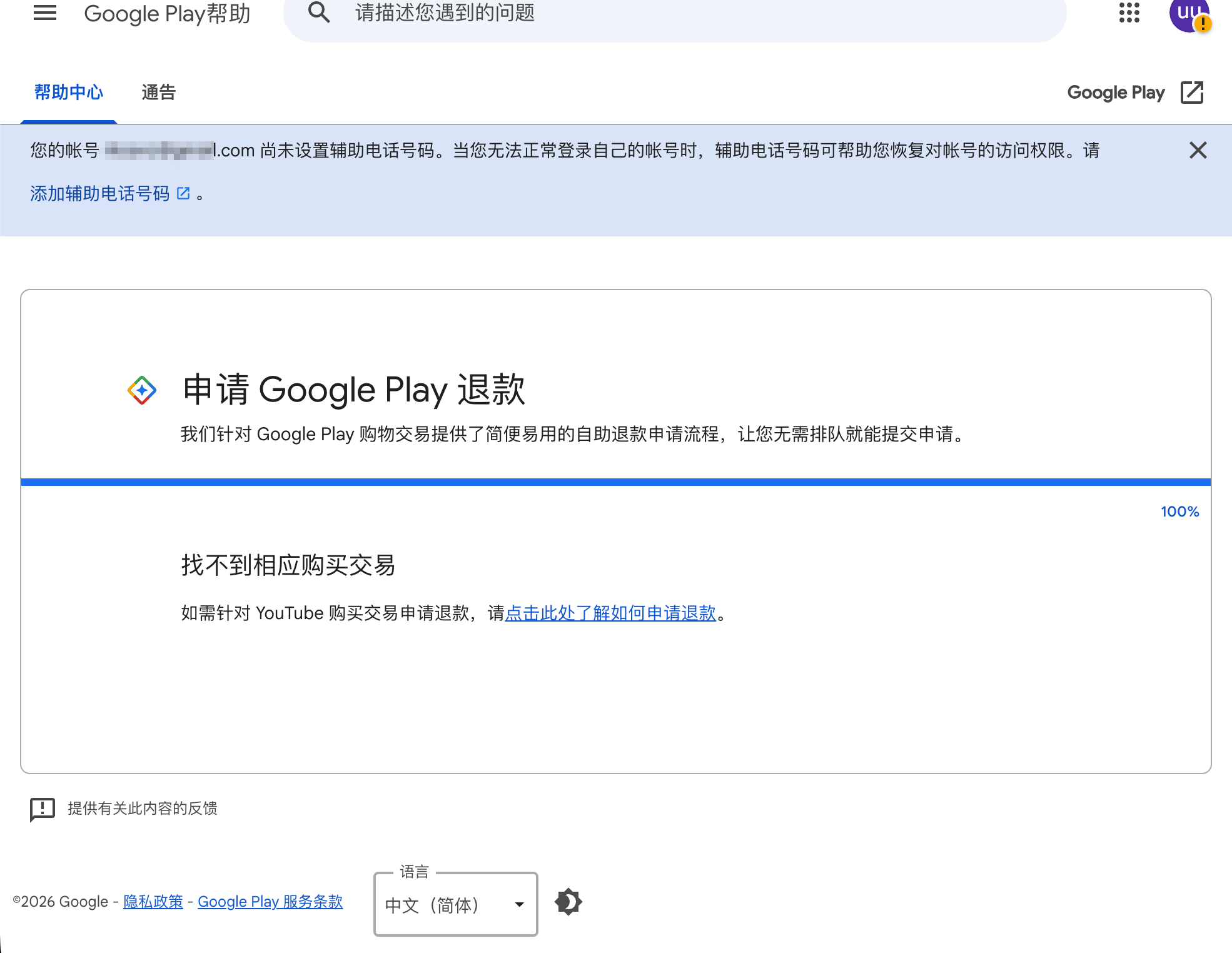Focus the help search input field
This screenshot has width=1232, height=953.
coord(675,13)
